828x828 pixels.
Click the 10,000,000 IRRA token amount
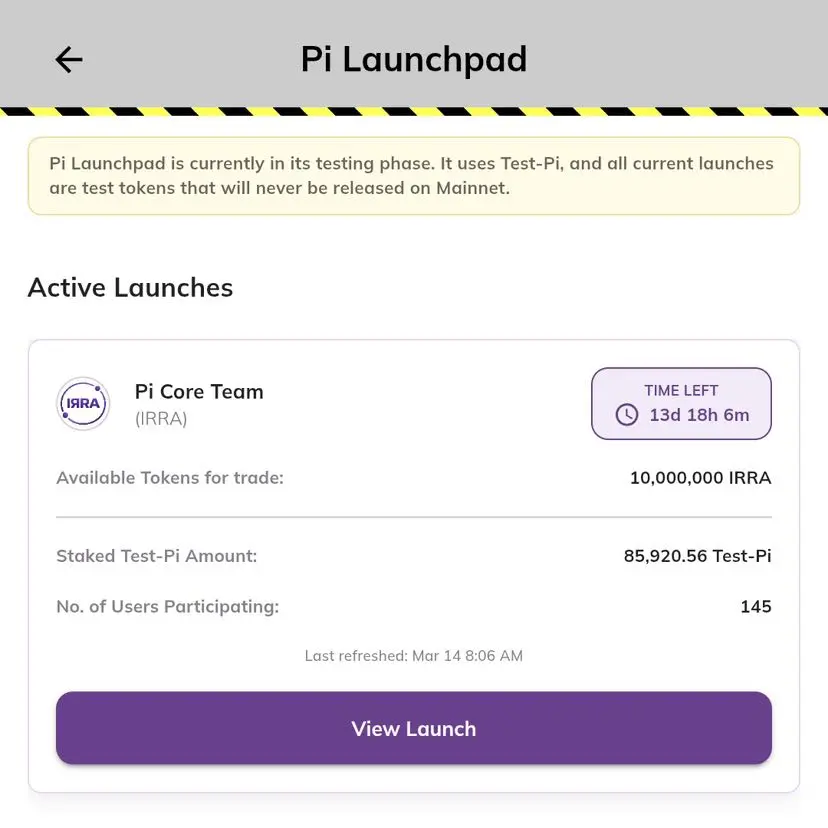coord(700,478)
